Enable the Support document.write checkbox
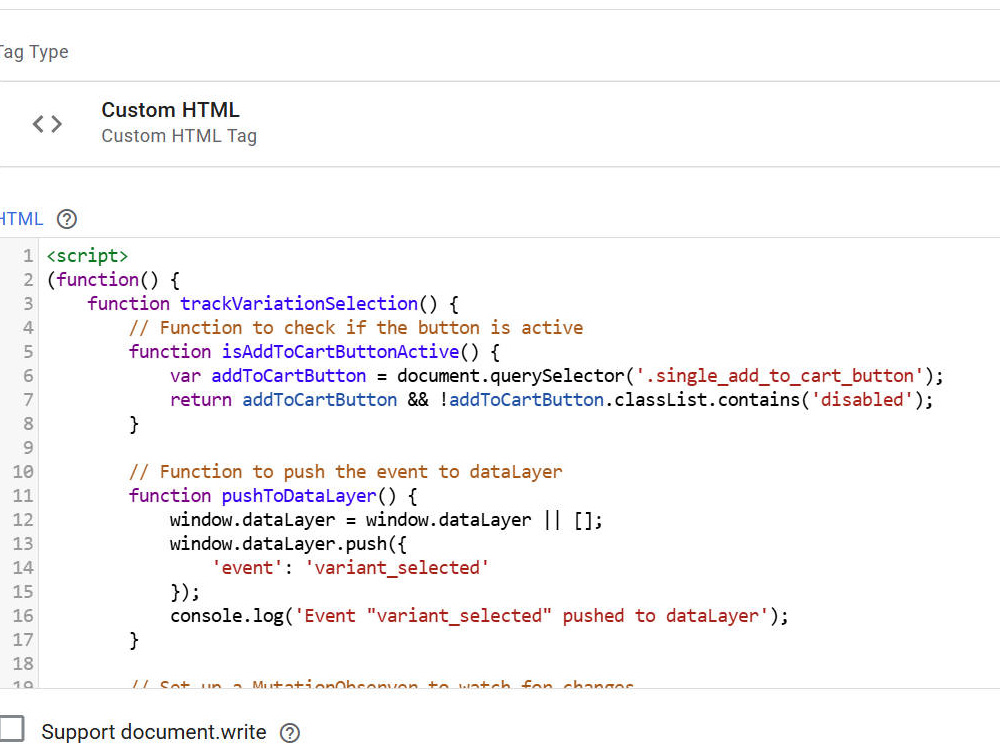The height and width of the screenshot is (750, 1000). click(11, 728)
